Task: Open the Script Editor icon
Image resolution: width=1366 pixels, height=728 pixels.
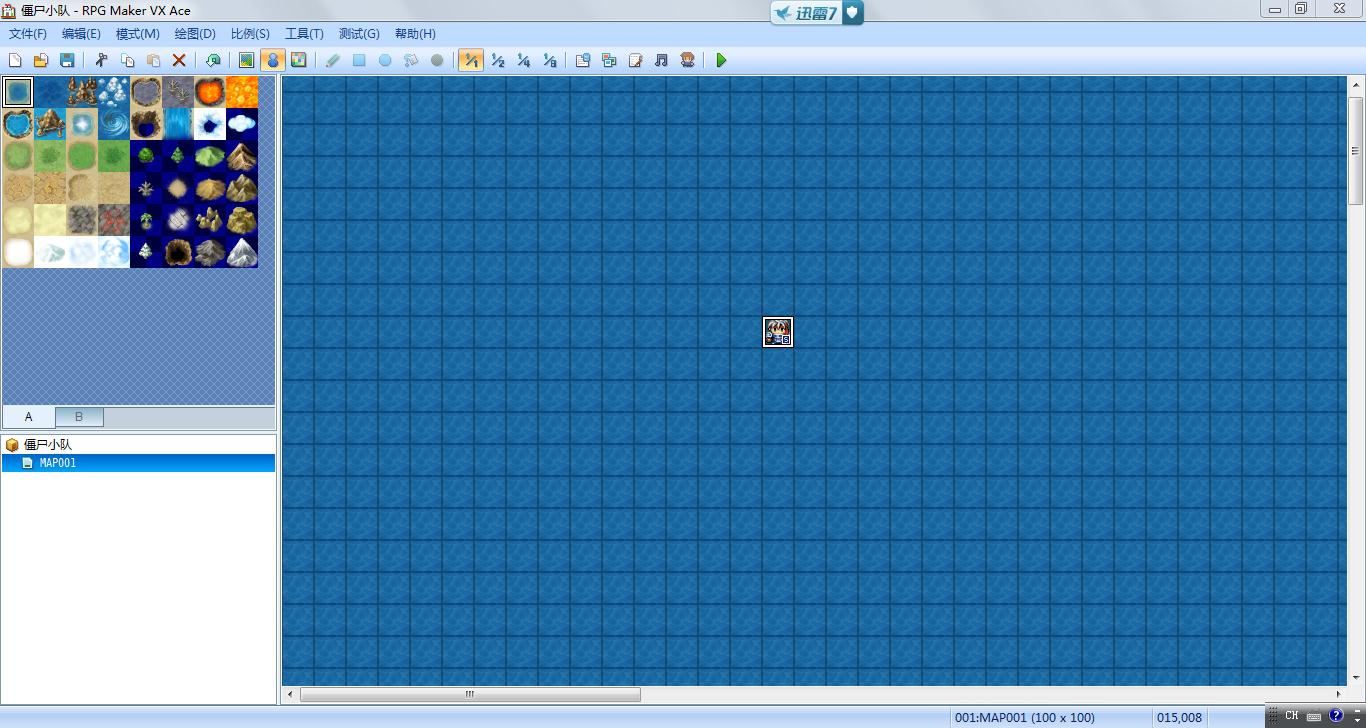Action: (x=635, y=61)
